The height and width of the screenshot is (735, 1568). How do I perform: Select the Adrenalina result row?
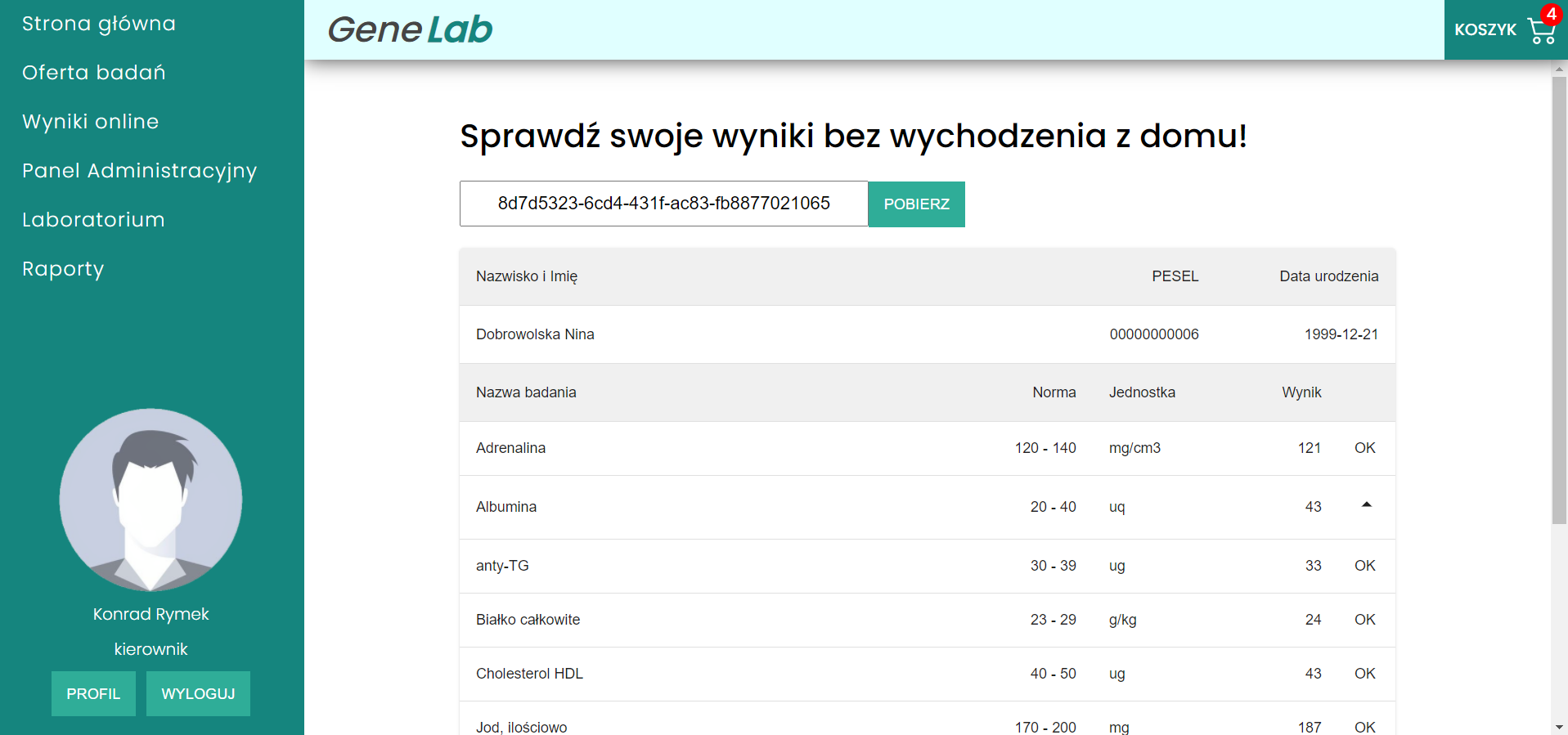[x=927, y=448]
